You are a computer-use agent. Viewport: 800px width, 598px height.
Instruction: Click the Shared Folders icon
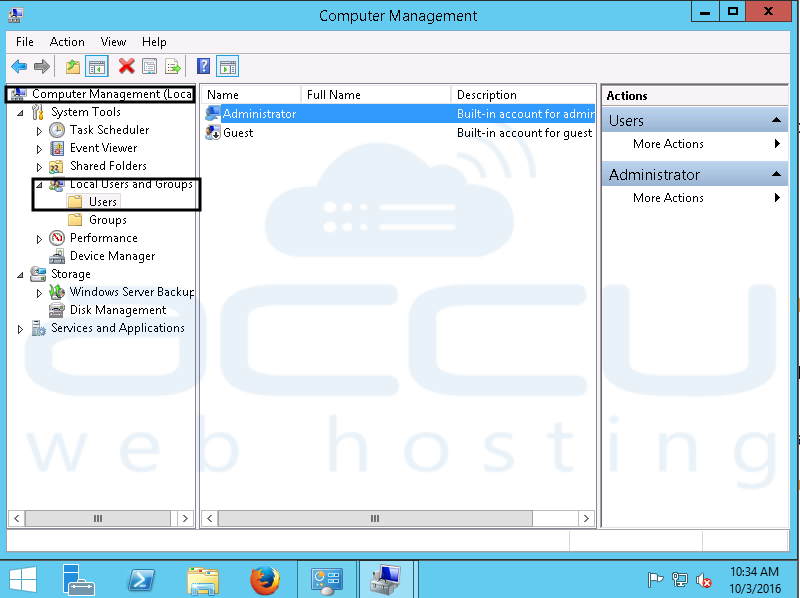[x=56, y=166]
